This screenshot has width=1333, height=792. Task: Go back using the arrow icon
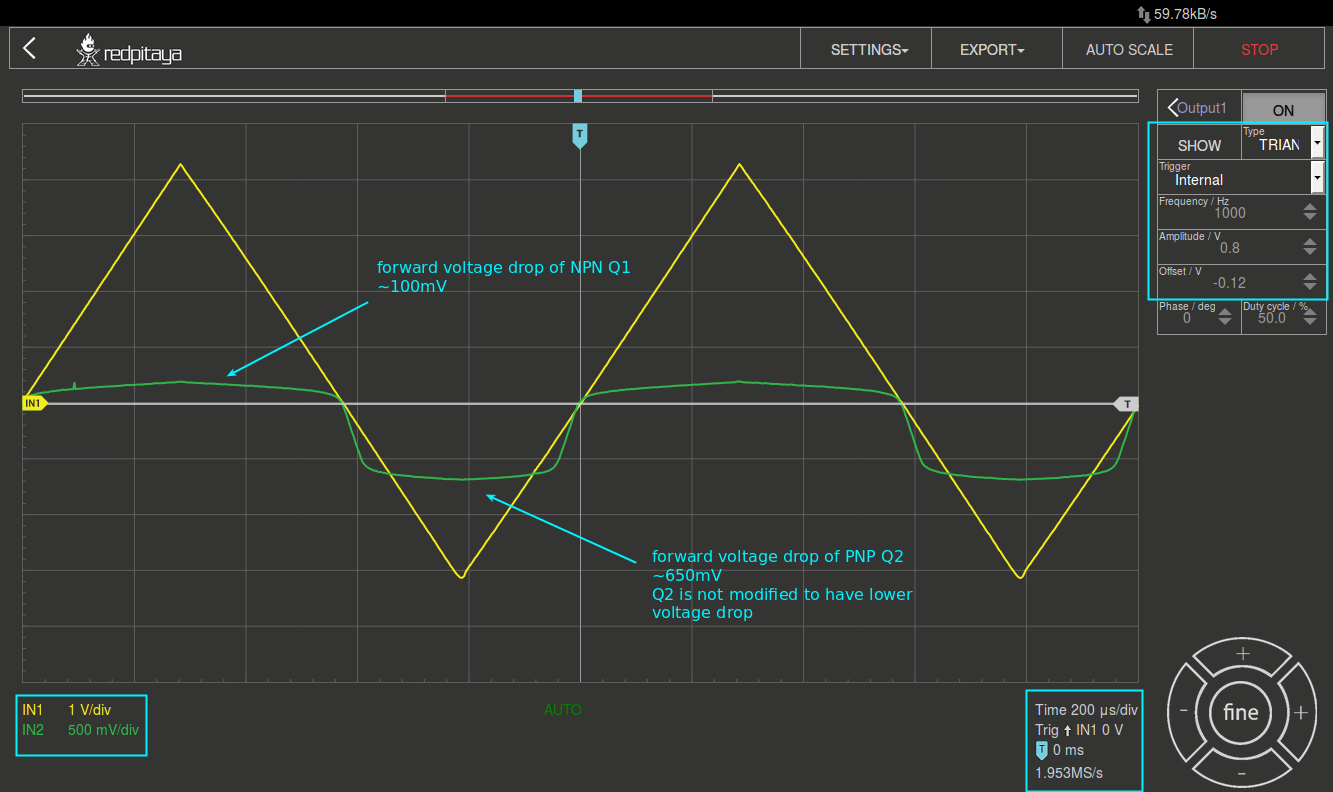tap(30, 48)
